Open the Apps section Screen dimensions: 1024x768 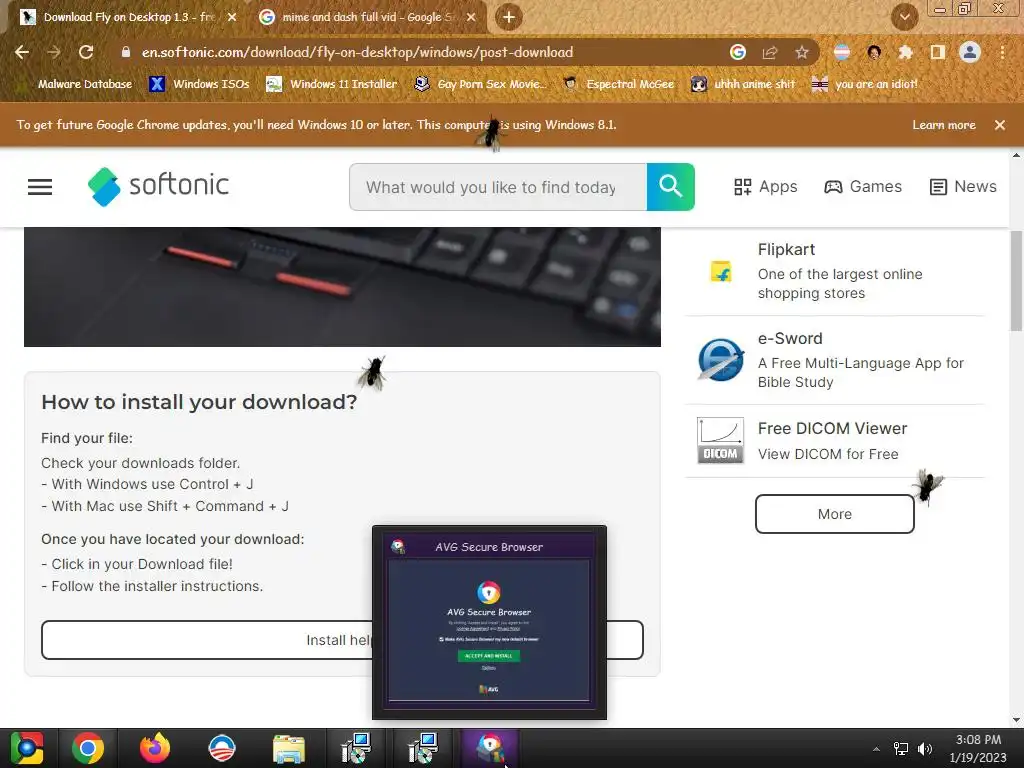click(x=765, y=187)
